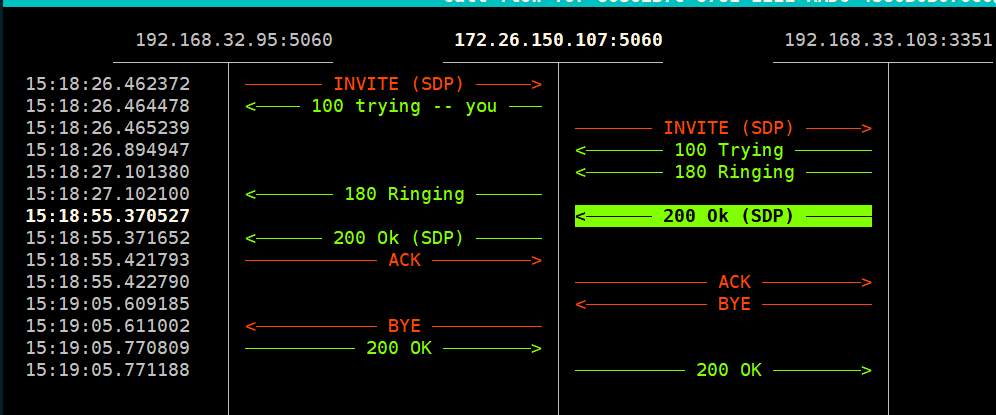
Task: Select the BYE message at timestamp 15:19:05.611002
Action: click(x=404, y=326)
